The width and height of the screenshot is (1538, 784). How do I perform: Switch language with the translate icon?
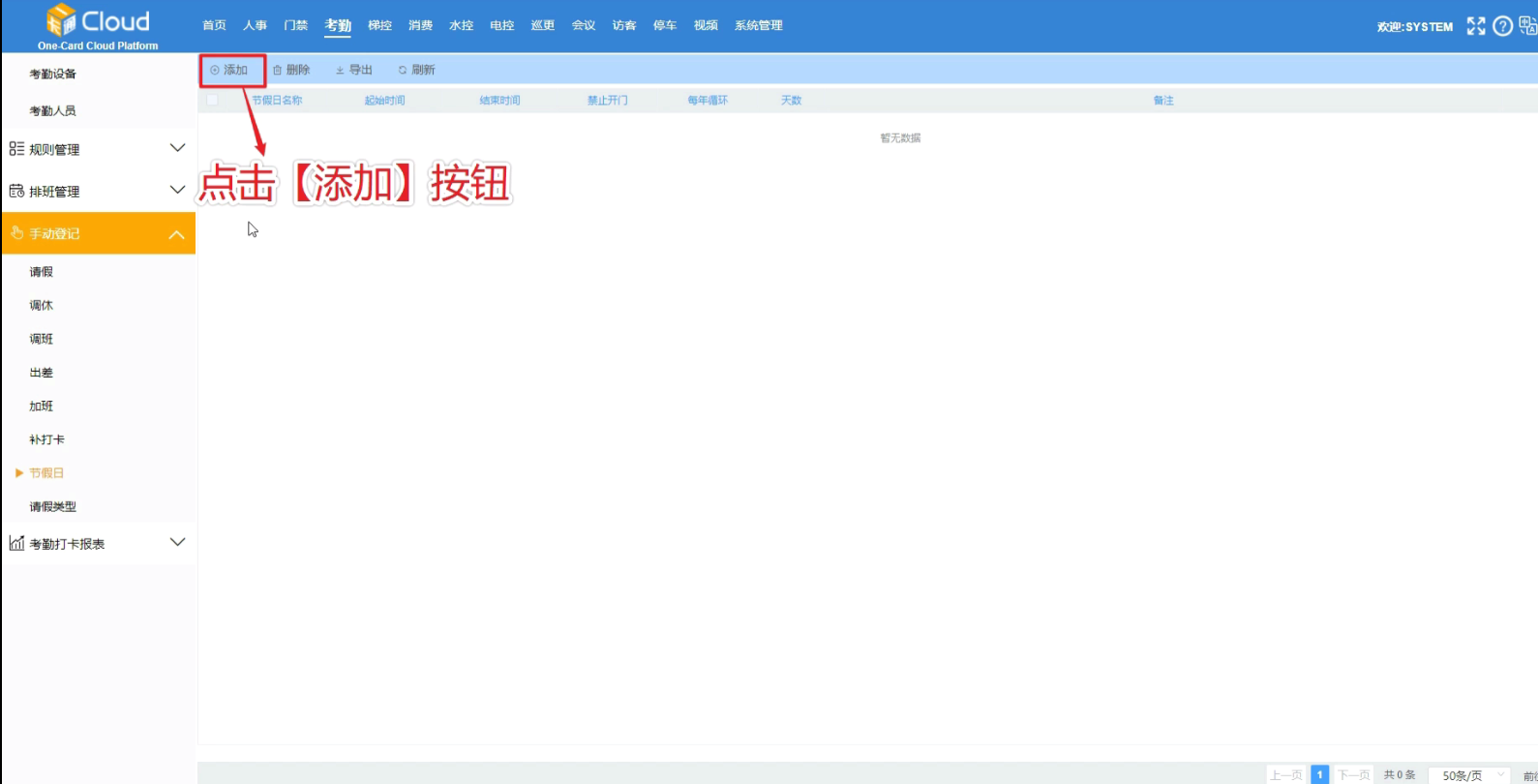click(1528, 26)
